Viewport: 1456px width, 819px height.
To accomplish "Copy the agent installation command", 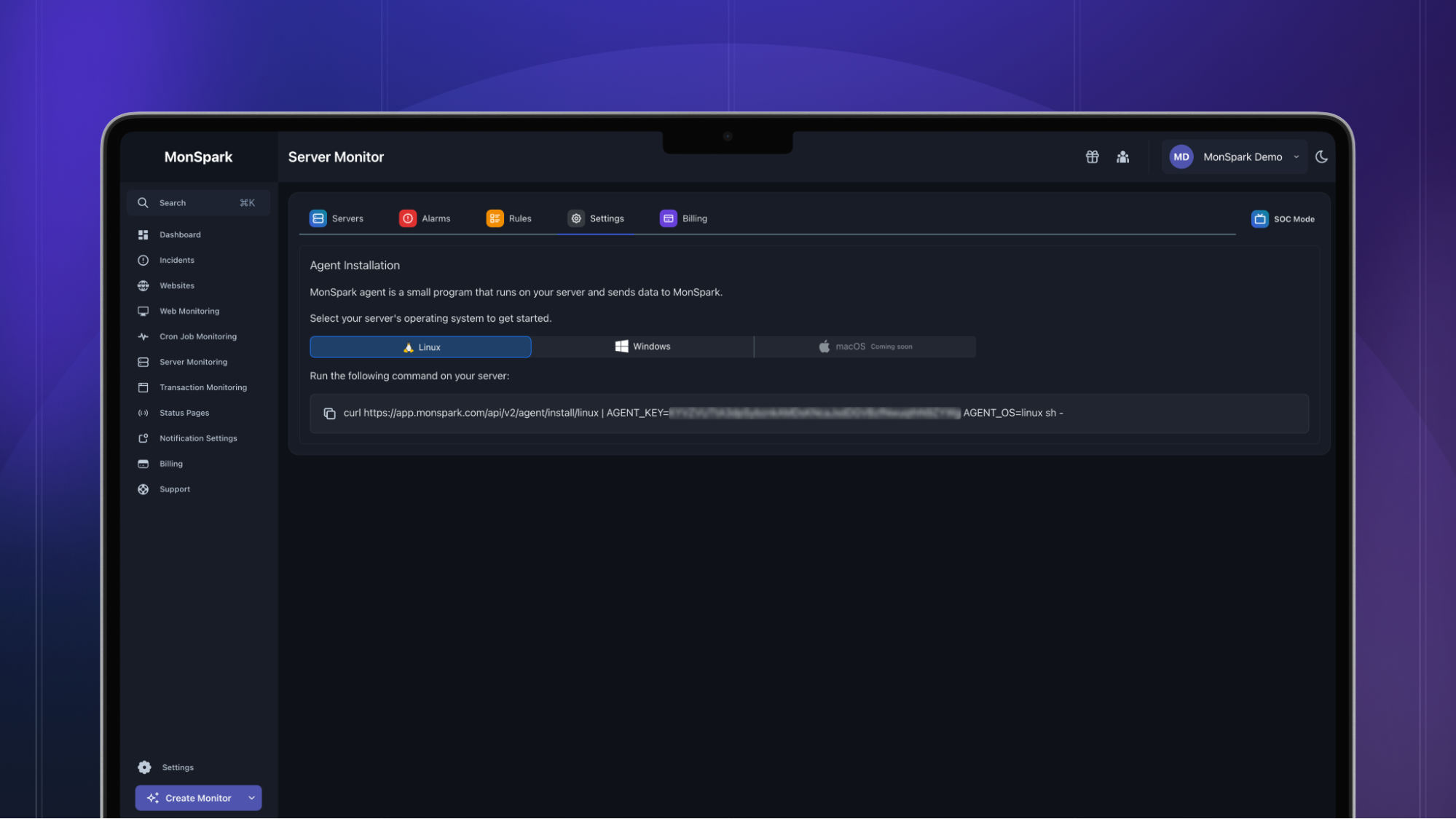I will point(328,413).
